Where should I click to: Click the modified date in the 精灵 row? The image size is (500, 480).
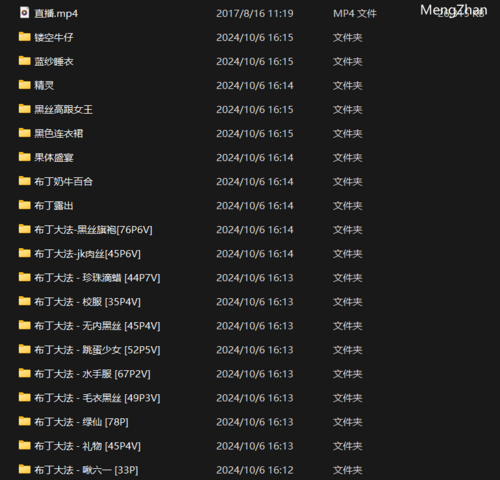click(x=255, y=85)
